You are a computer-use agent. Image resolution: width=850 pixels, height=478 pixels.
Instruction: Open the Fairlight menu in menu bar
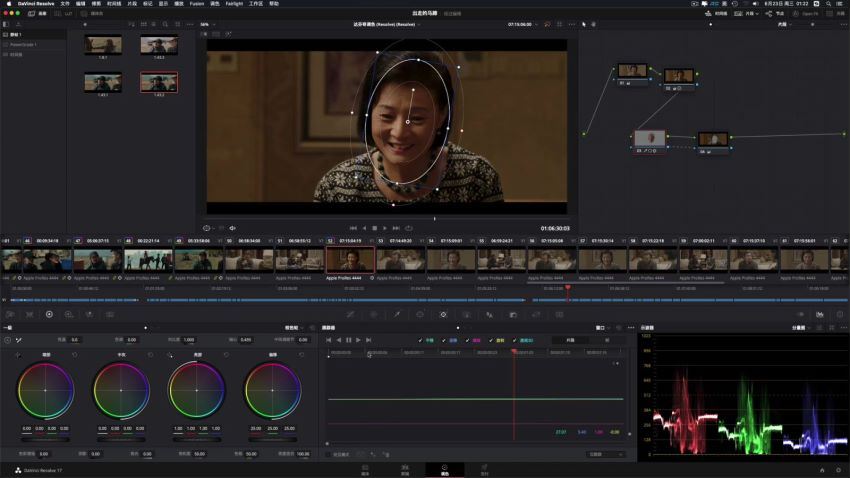coord(234,4)
